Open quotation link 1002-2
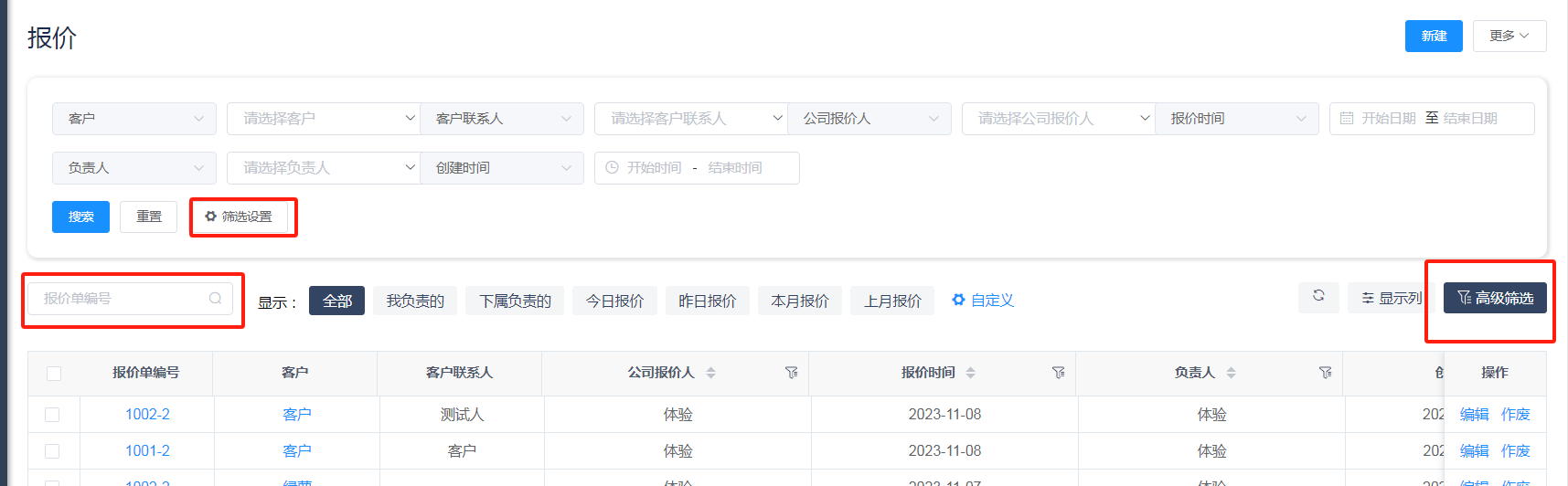Image resolution: width=1568 pixels, height=486 pixels. [147, 415]
